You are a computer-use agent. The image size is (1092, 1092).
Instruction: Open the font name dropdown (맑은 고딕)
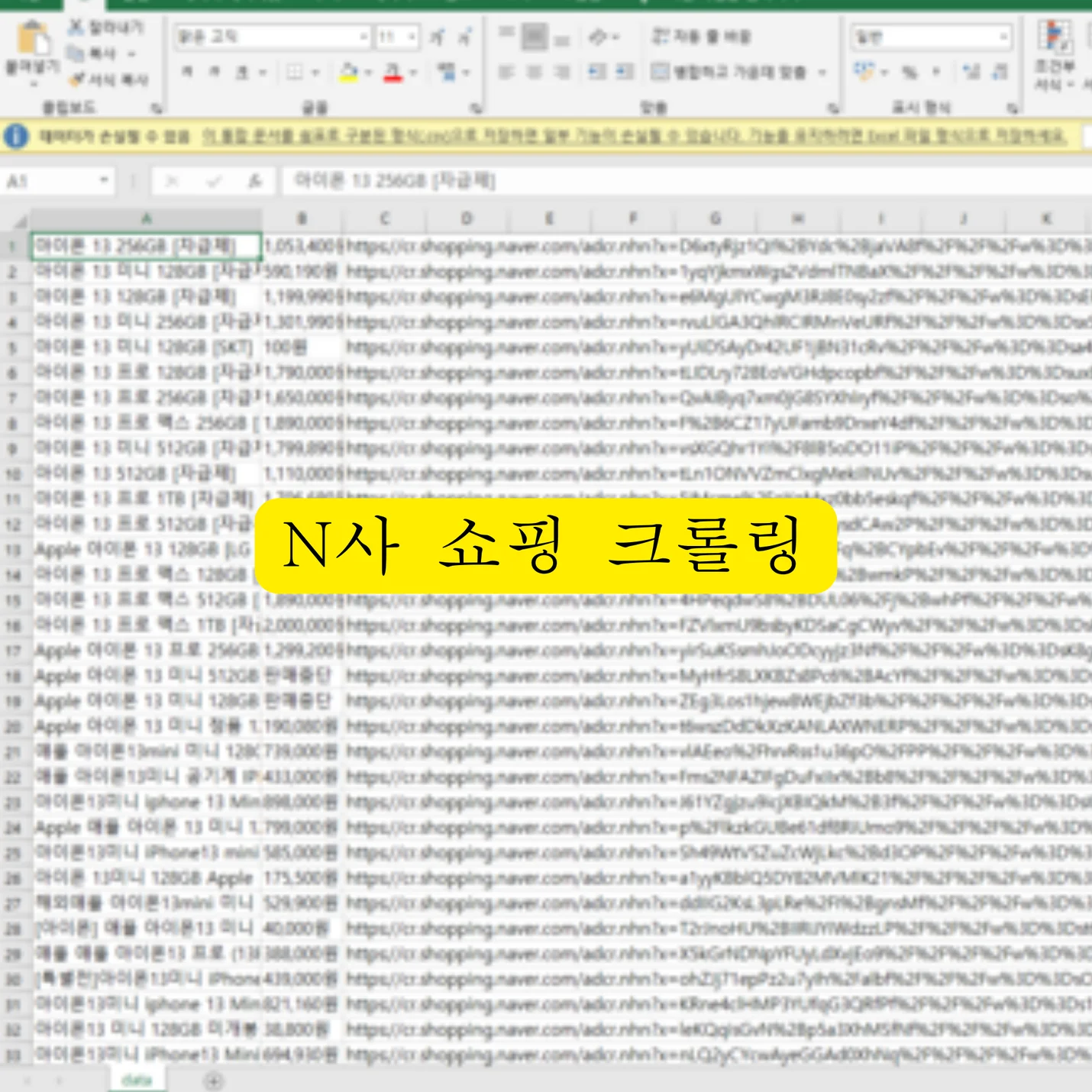click(x=363, y=37)
